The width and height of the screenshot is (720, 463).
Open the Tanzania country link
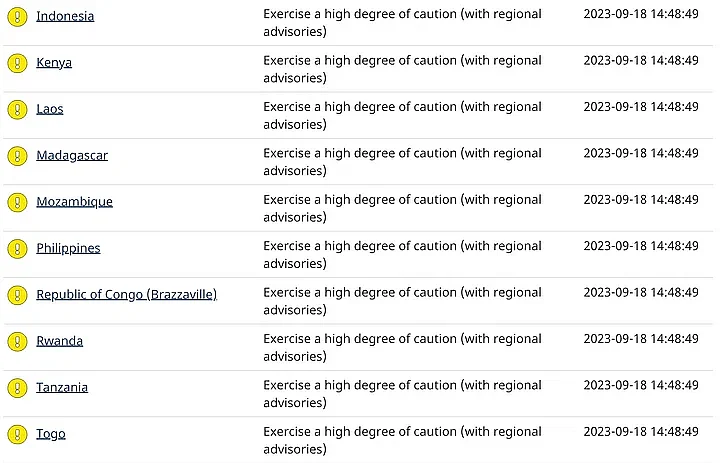click(62, 388)
